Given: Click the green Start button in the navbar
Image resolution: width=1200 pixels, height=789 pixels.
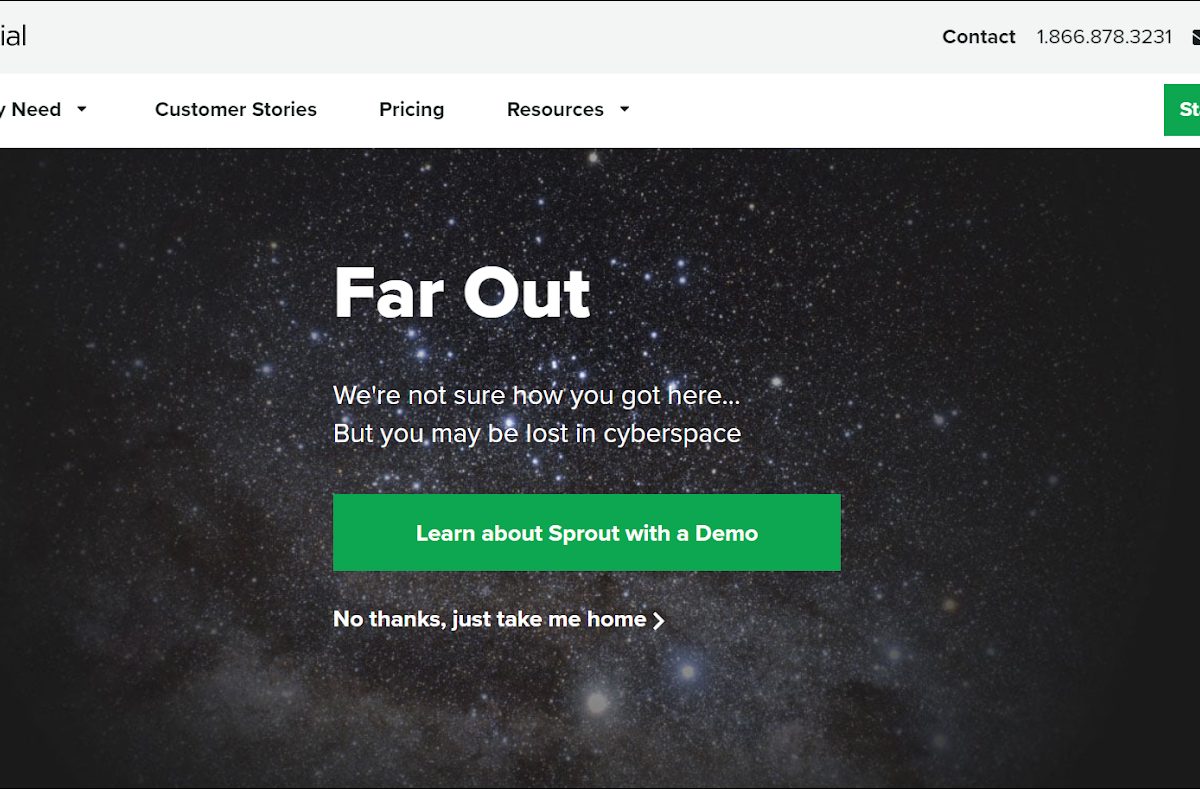Looking at the screenshot, I should point(1185,110).
